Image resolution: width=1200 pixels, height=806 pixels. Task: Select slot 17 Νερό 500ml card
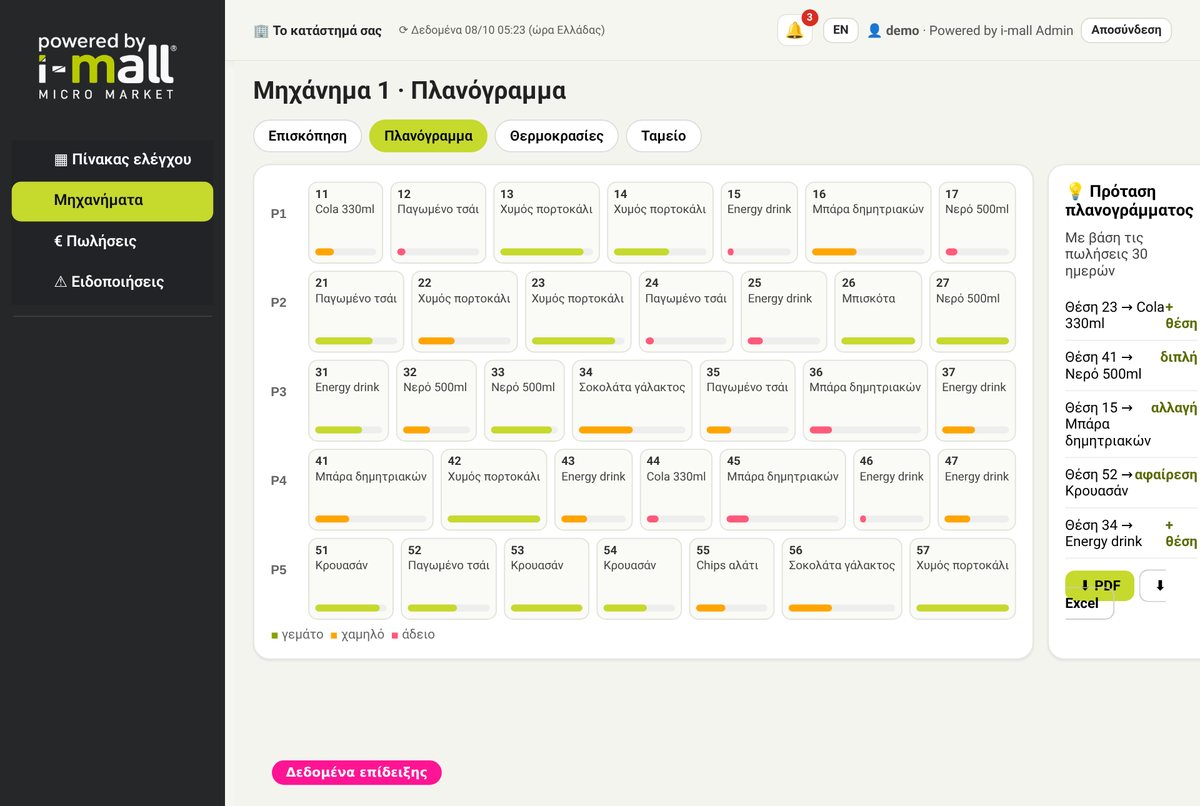pyautogui.click(x=977, y=223)
